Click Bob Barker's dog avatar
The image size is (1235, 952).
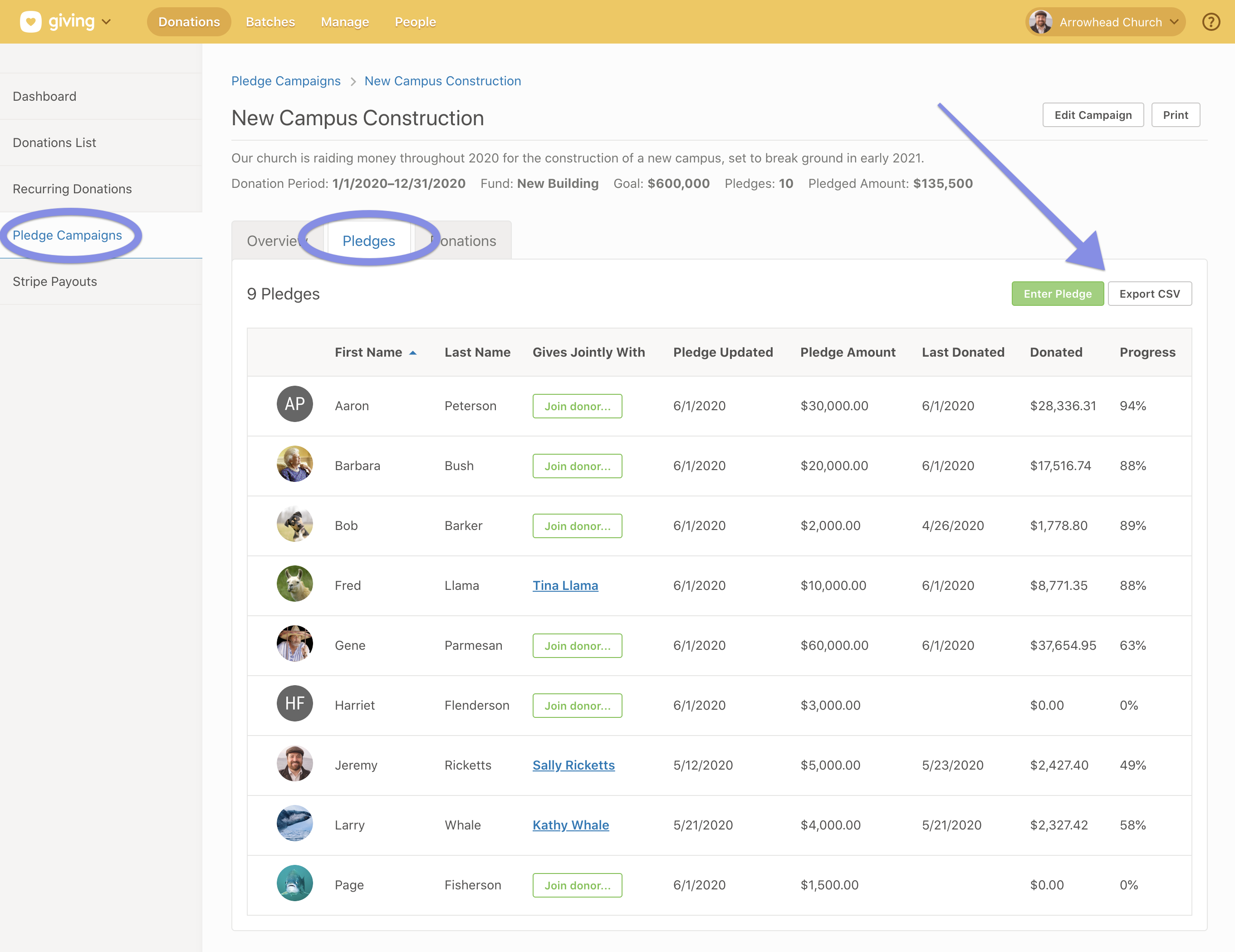coord(294,524)
